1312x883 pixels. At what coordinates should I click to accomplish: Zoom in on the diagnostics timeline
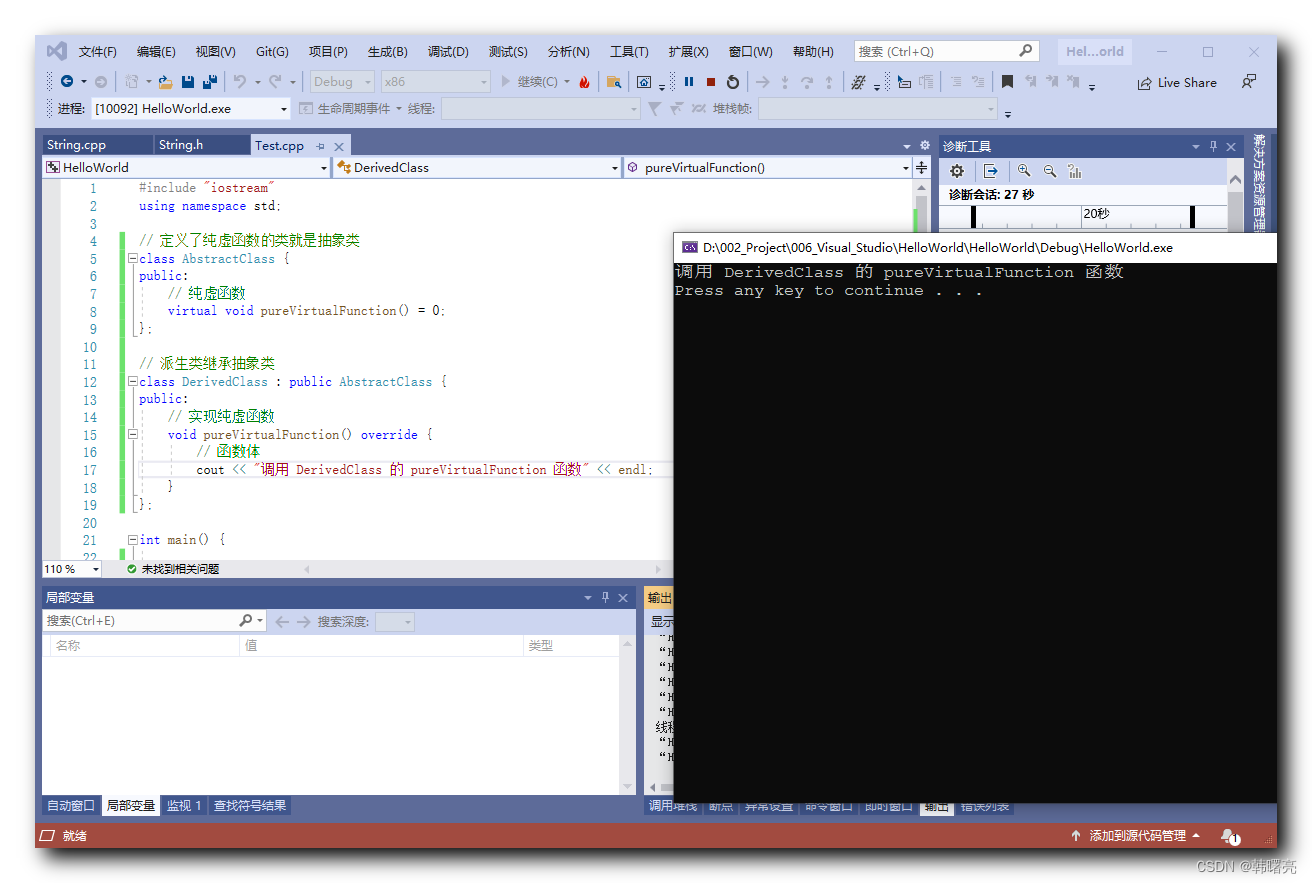1024,171
